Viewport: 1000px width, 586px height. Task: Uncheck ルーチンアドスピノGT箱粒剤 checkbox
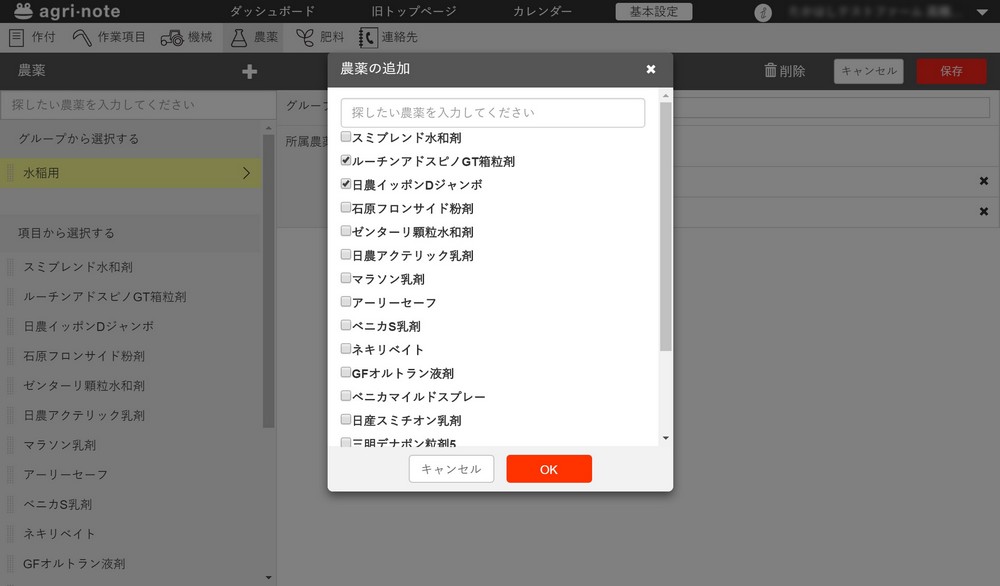tap(346, 161)
